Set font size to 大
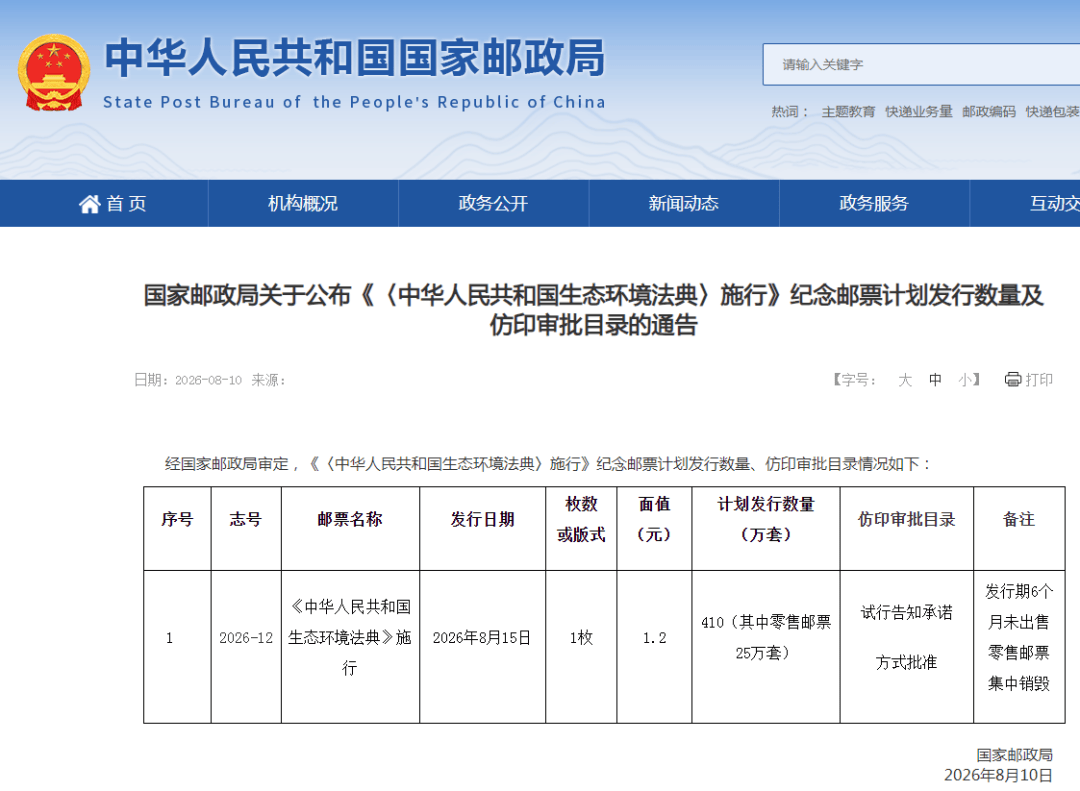 pos(905,380)
